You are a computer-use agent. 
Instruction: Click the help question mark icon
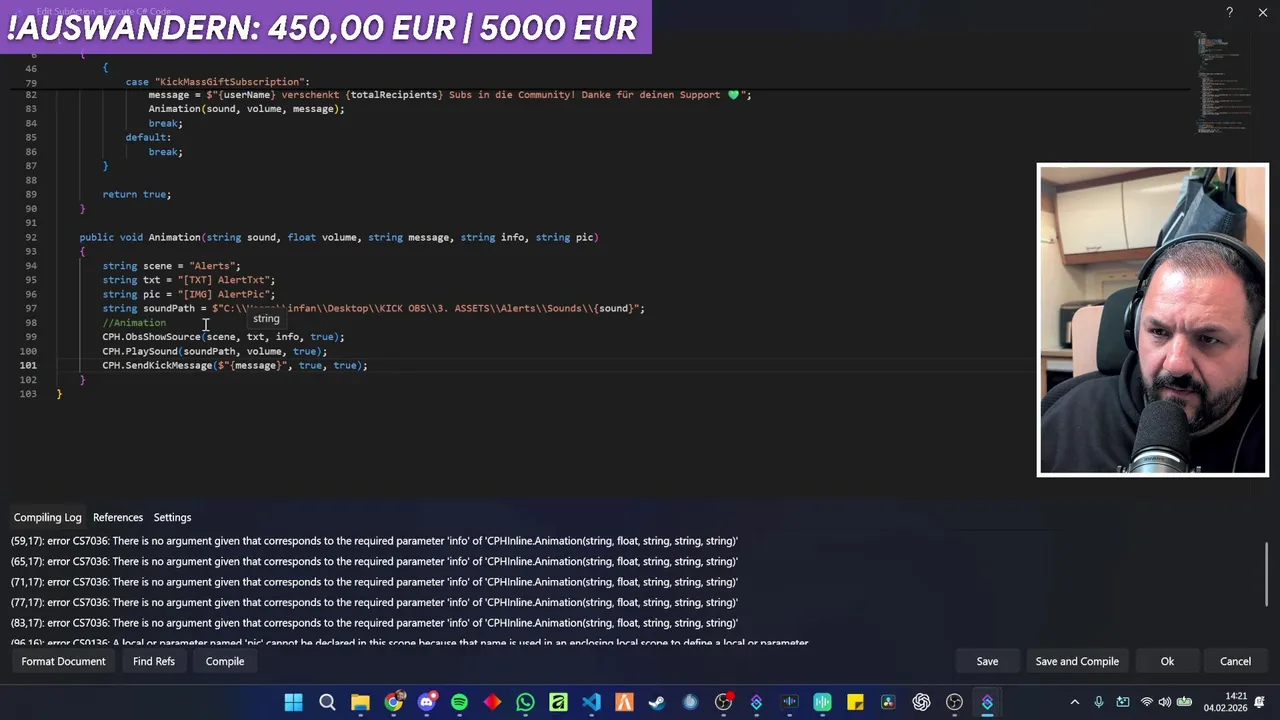pyautogui.click(x=1230, y=12)
